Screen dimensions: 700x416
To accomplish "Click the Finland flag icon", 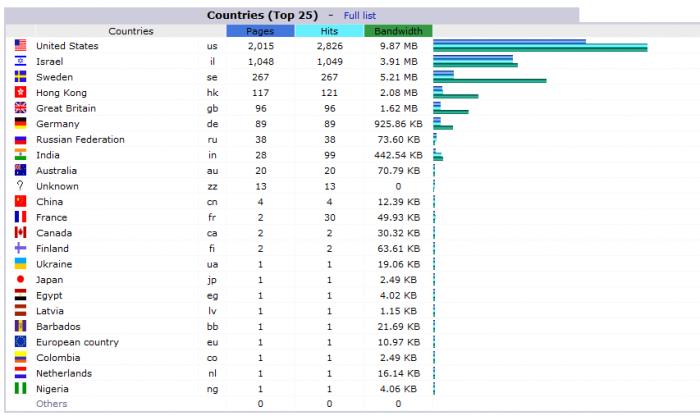I will 21,248.
